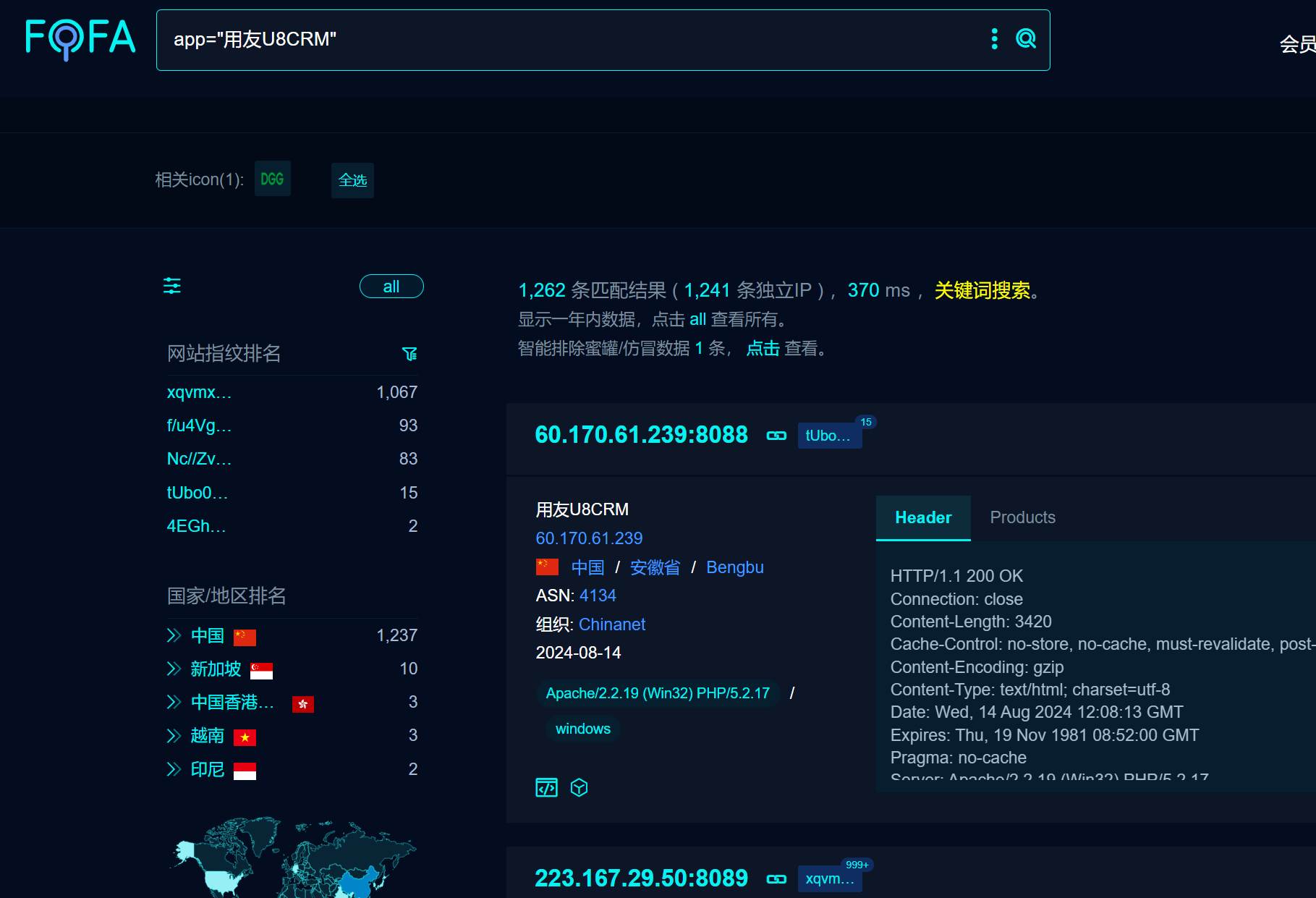Screen dimensions: 1316x898
Task: Click the 越南 country ranking label
Action: click(x=208, y=736)
